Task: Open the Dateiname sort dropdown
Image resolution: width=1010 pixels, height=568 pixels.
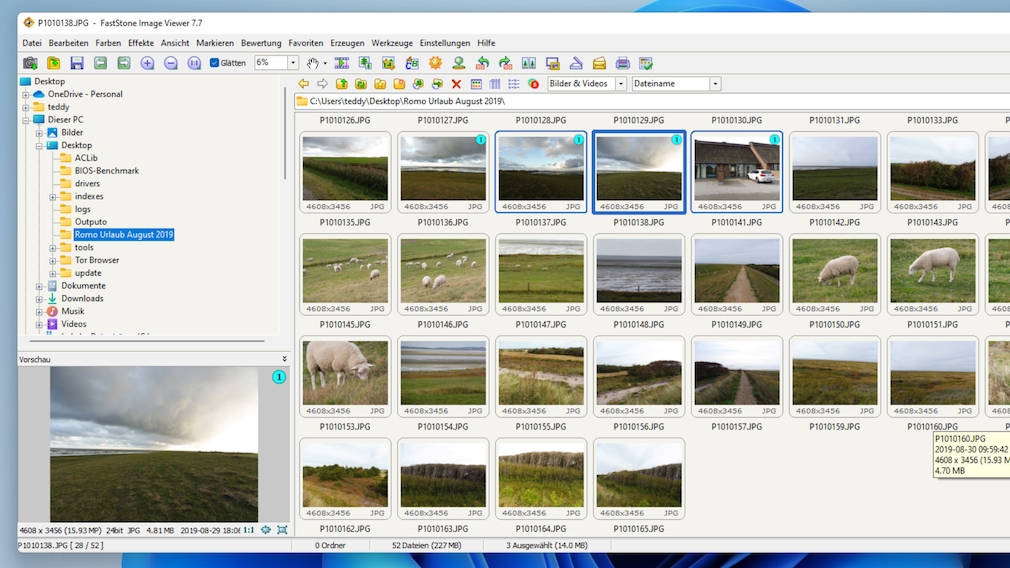Action: point(715,84)
